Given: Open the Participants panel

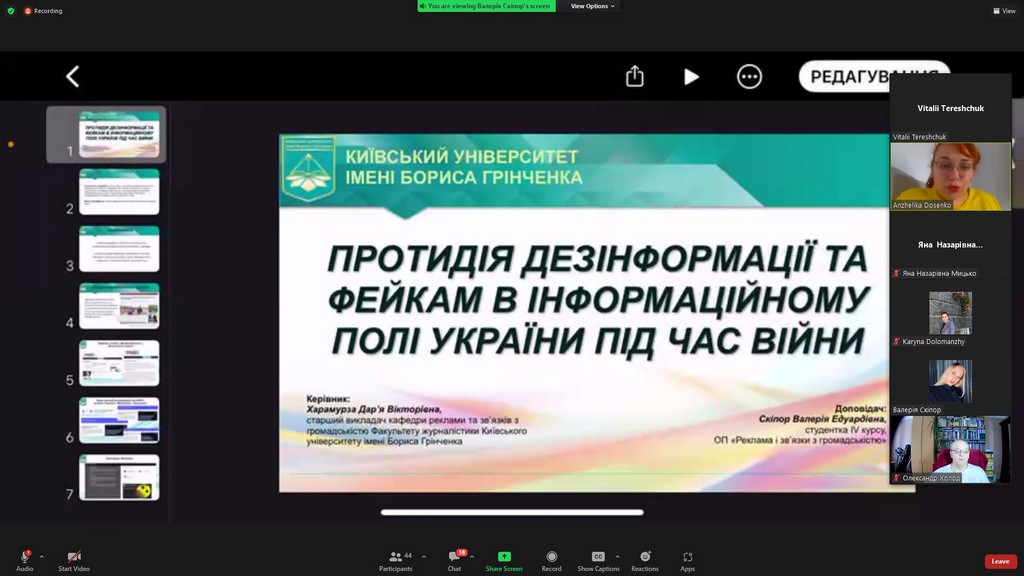Looking at the screenshot, I should pos(396,557).
